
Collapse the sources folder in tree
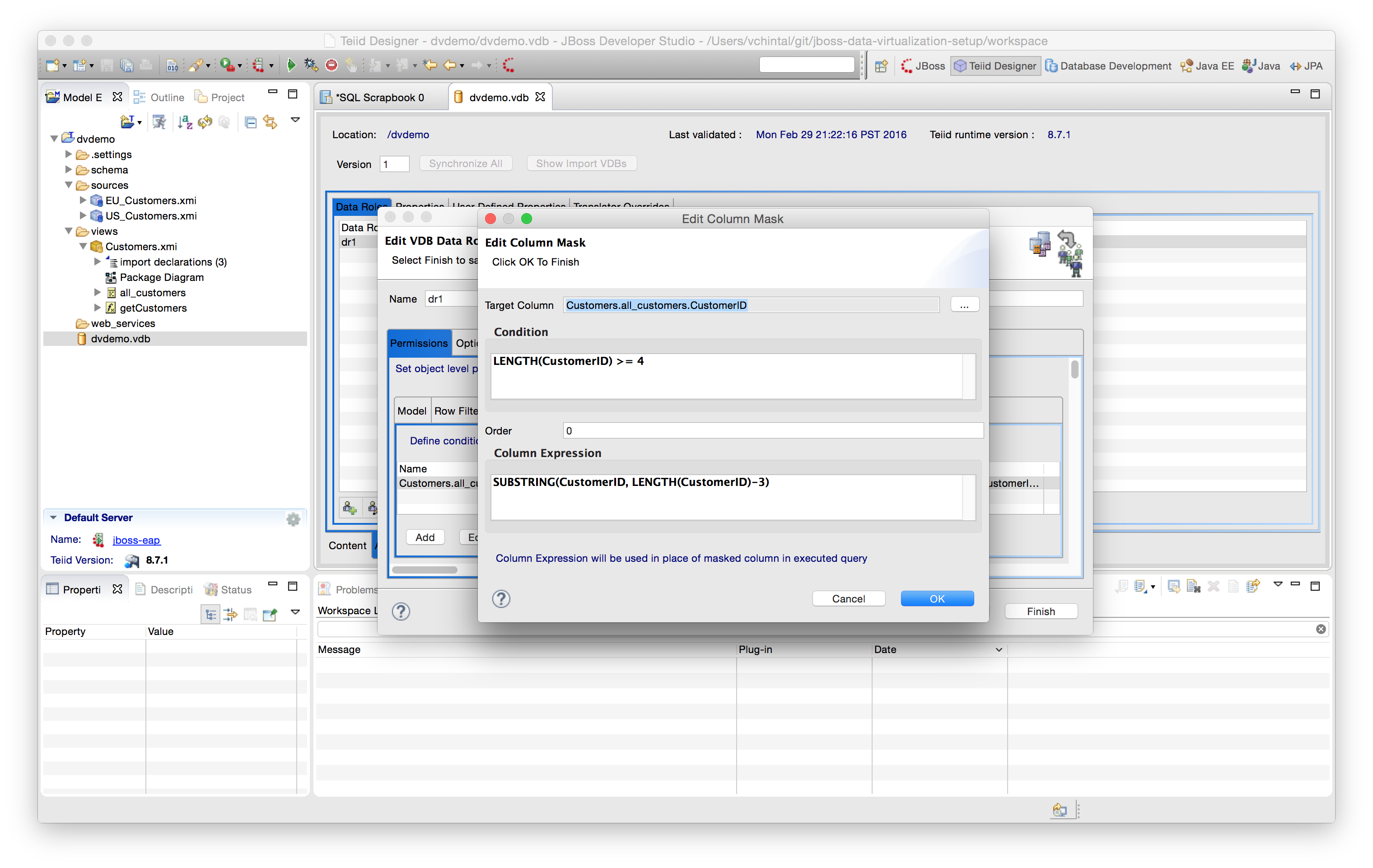[69, 185]
